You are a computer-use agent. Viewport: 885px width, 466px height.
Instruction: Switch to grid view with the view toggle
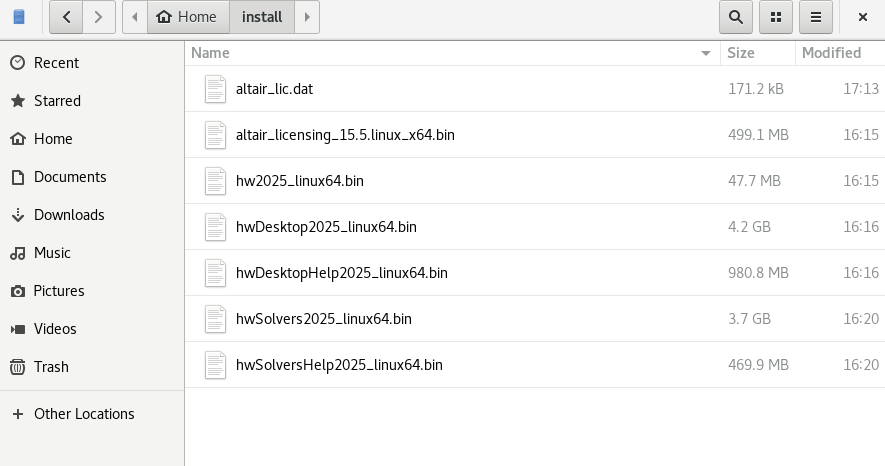click(776, 17)
